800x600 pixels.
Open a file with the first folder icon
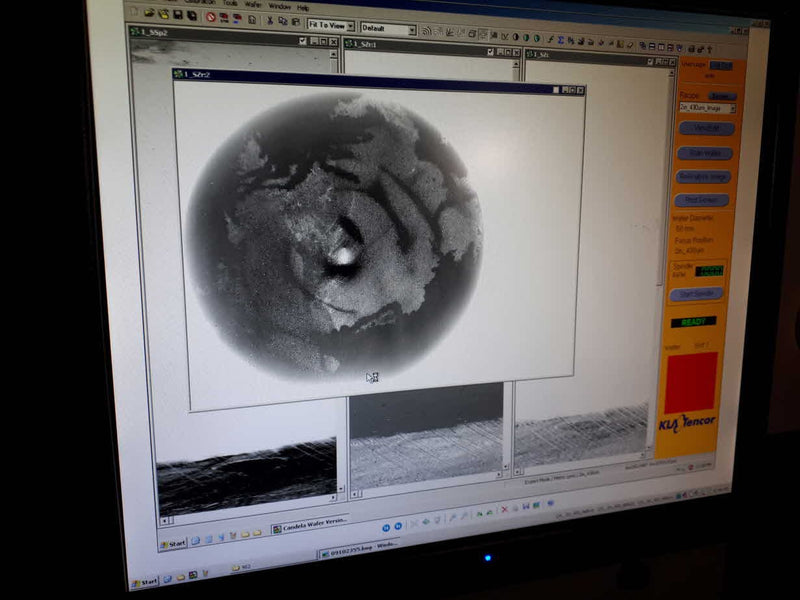(149, 13)
